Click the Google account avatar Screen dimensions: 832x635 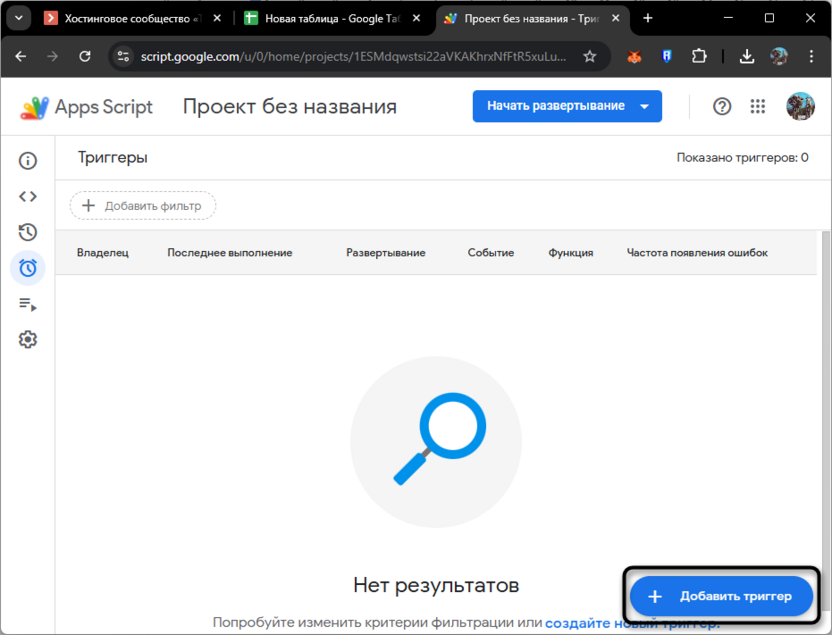801,106
